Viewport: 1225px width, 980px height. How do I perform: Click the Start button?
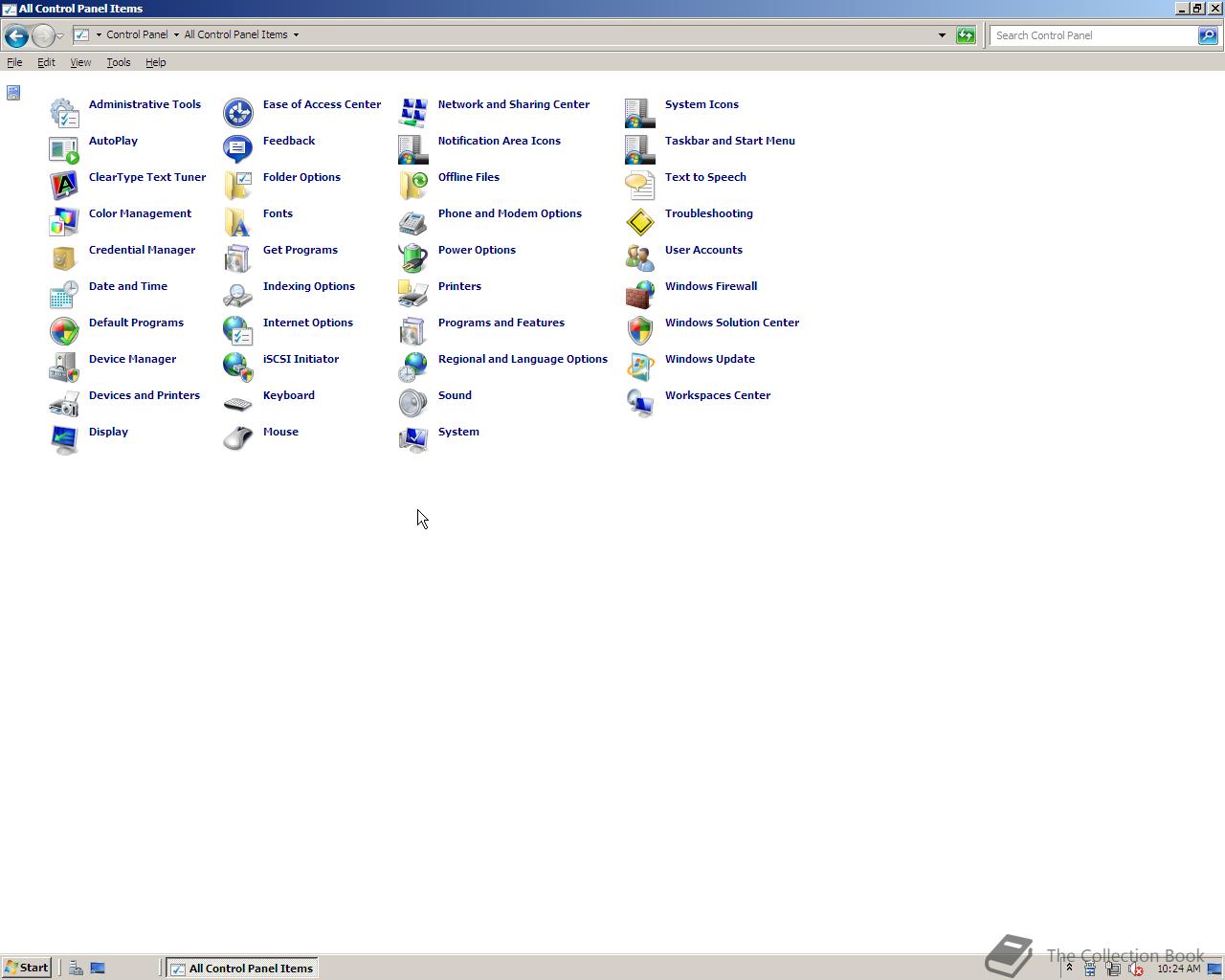(x=26, y=968)
